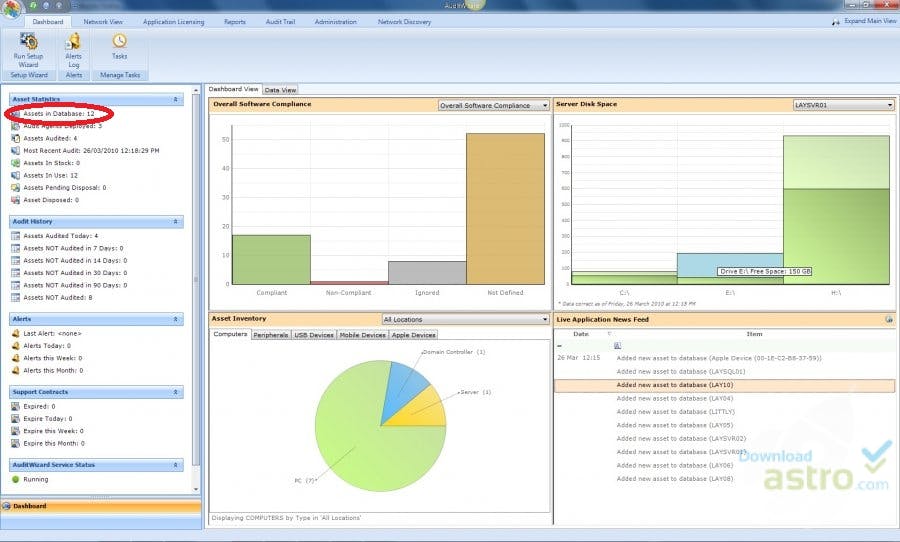Click the Assets NOT Audited icon

click(15, 297)
